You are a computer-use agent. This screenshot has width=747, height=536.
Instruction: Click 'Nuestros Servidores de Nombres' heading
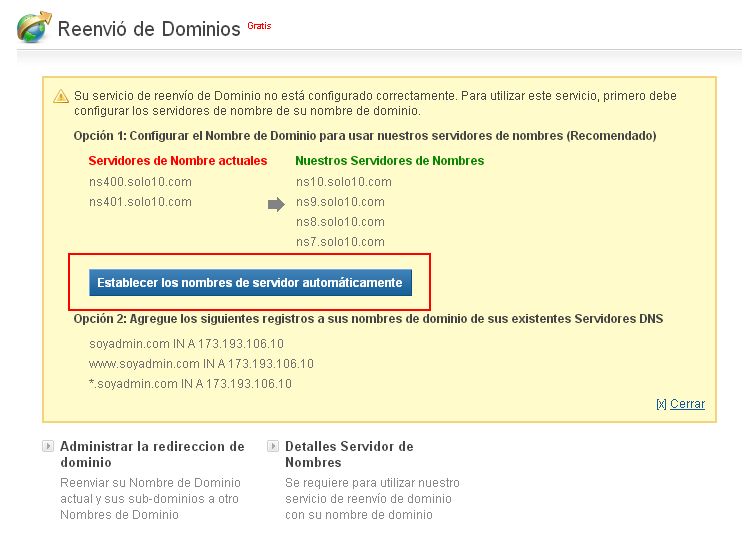pyautogui.click(x=390, y=161)
